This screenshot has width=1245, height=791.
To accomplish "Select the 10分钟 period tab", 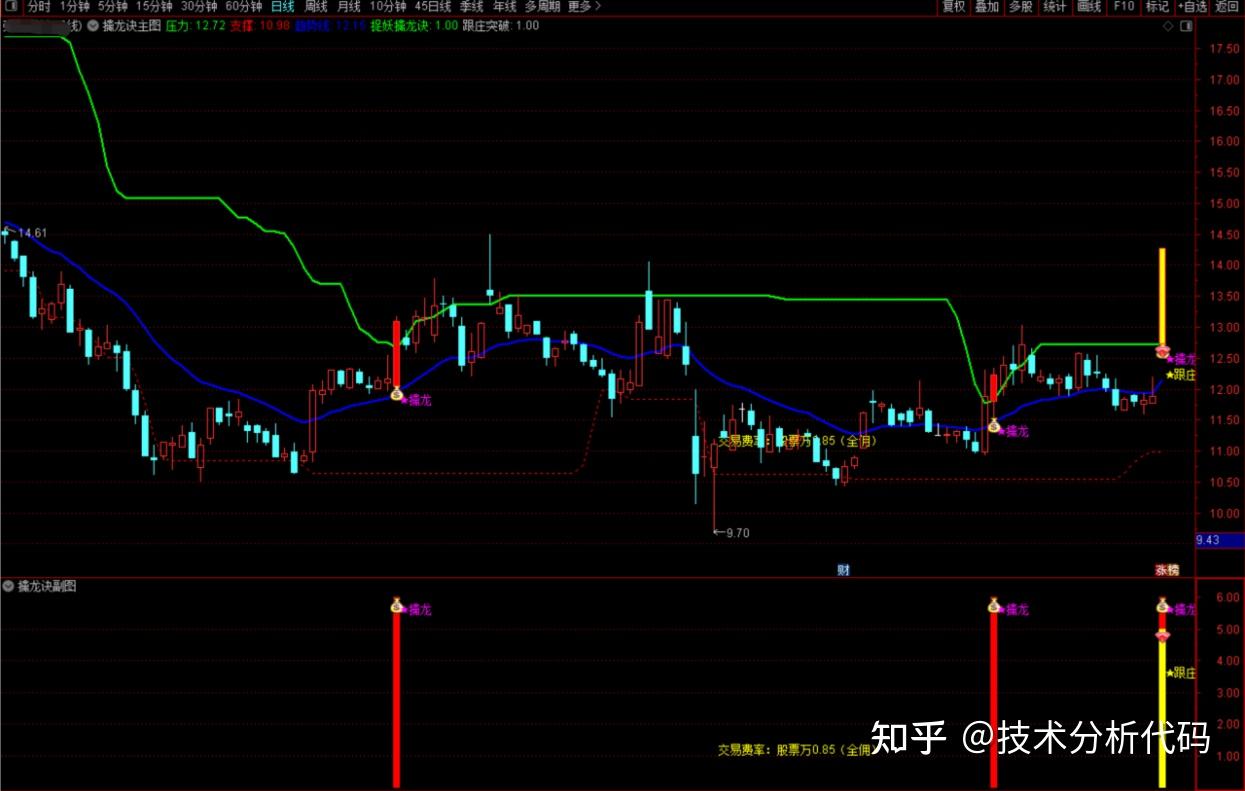I will pos(388,6).
